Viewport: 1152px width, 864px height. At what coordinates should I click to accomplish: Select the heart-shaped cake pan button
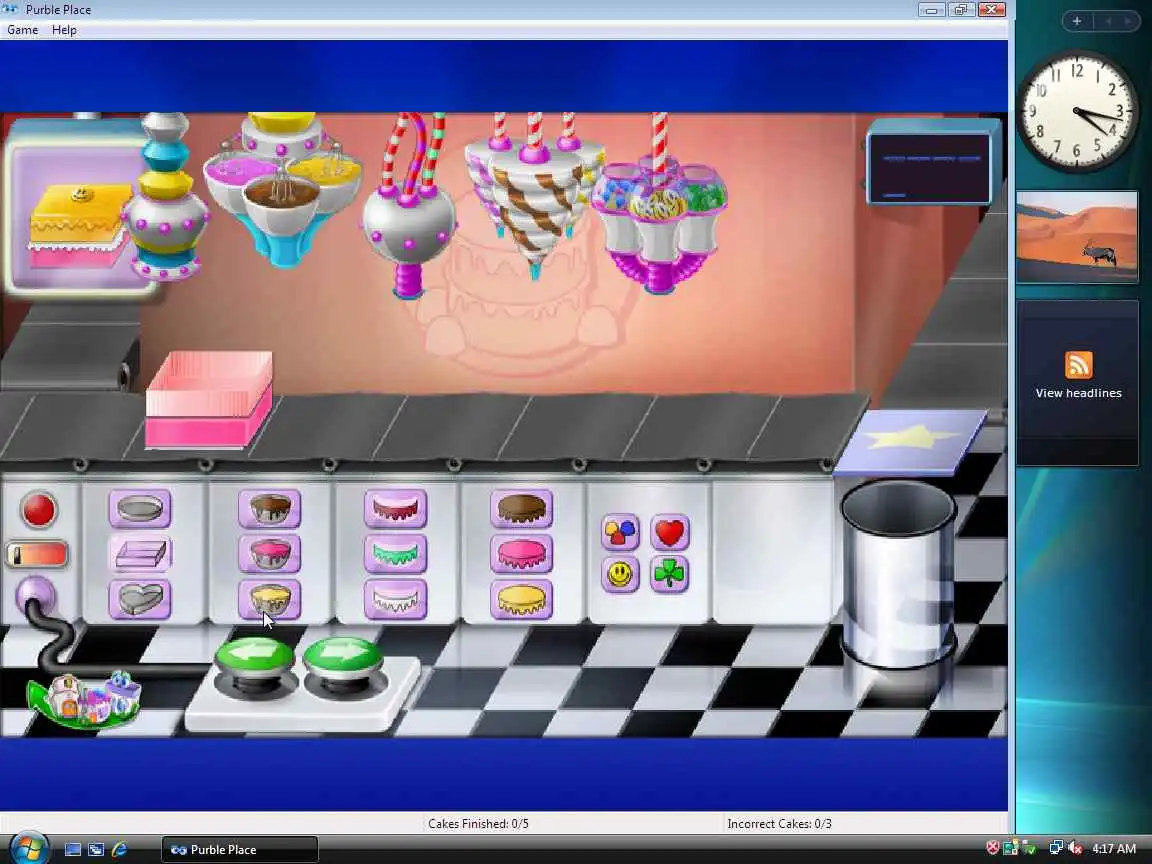pos(140,599)
